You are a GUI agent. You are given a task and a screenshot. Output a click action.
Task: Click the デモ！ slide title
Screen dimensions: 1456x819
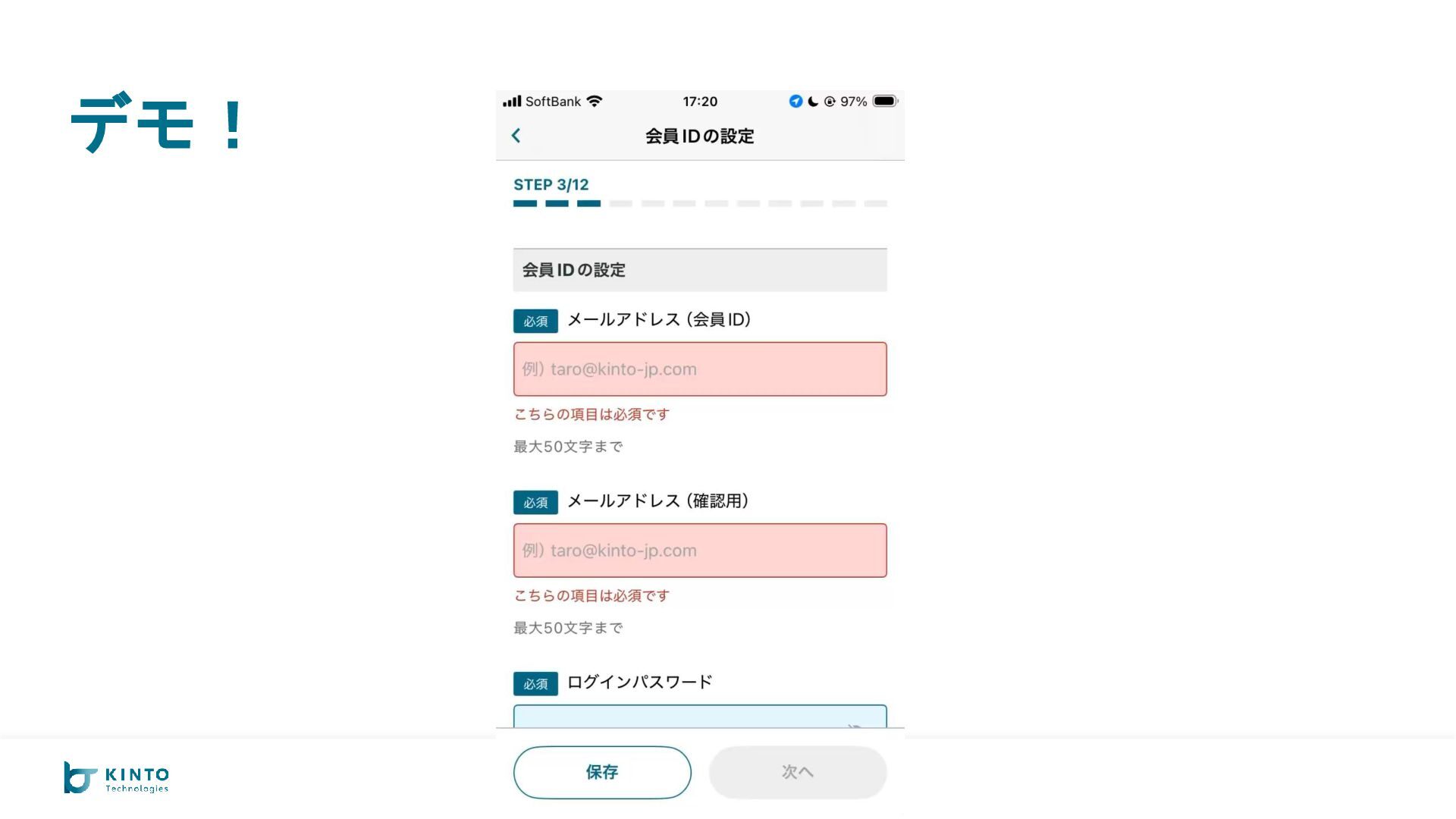click(x=158, y=123)
